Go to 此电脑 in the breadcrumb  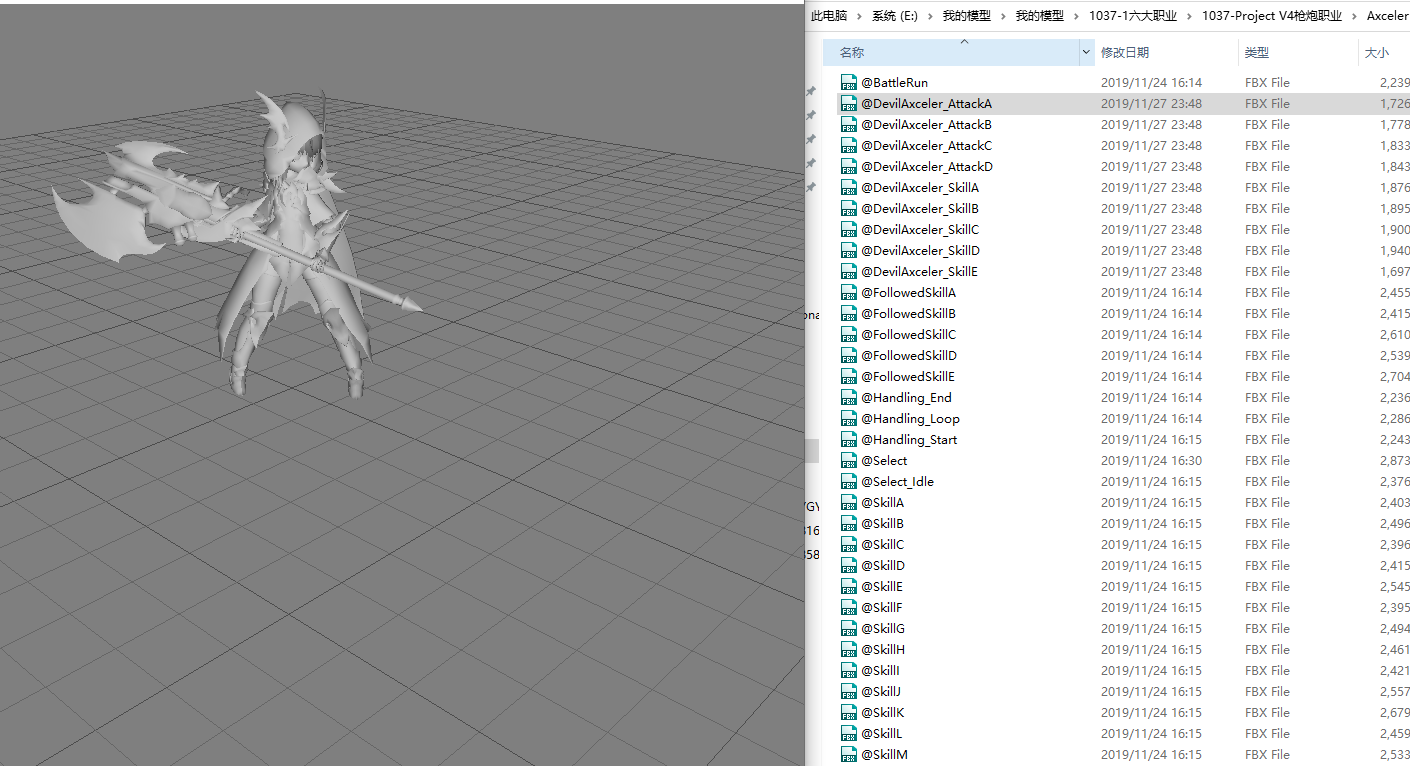(829, 16)
